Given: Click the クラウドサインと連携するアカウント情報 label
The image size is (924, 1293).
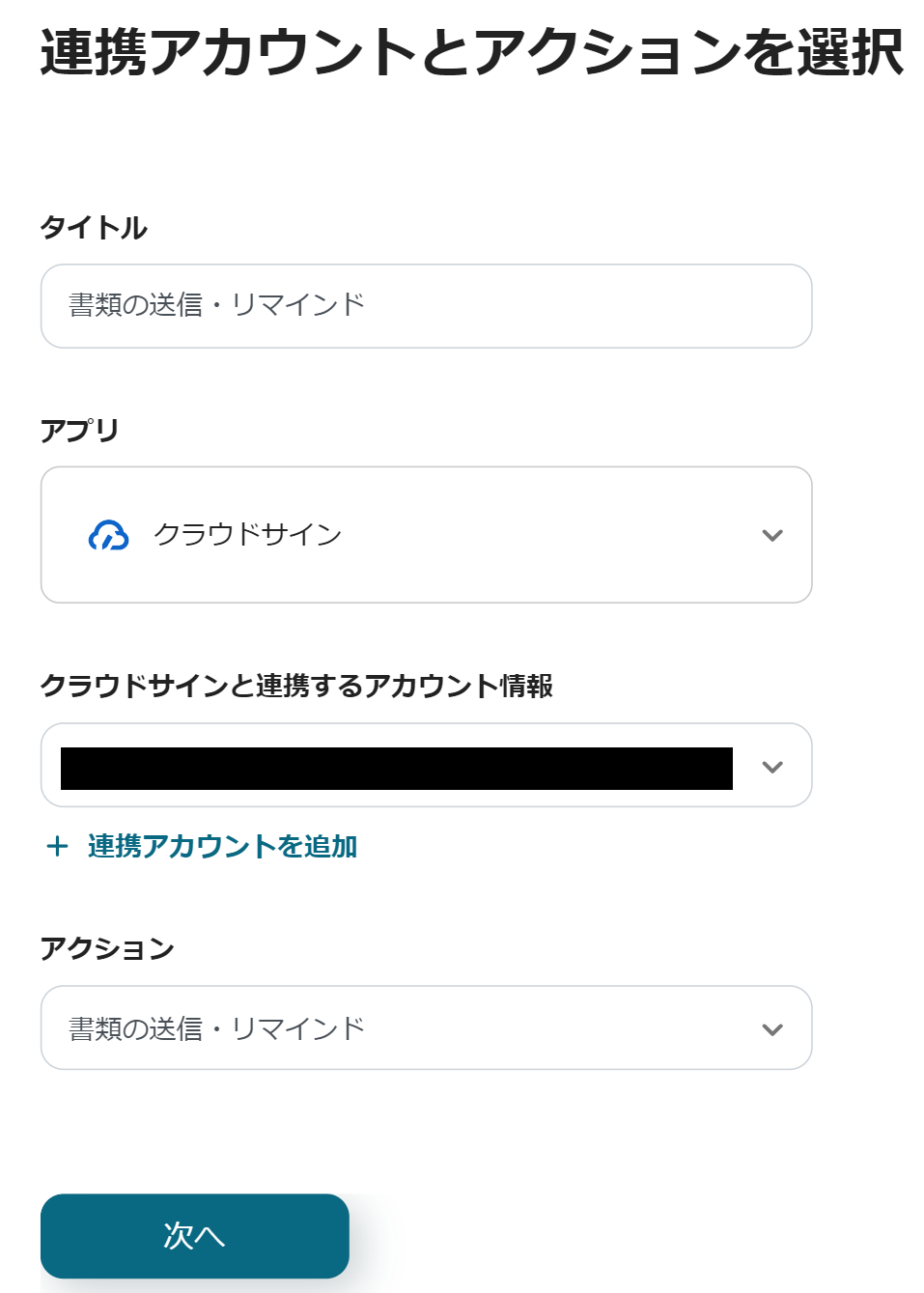Looking at the screenshot, I should coord(296,686).
